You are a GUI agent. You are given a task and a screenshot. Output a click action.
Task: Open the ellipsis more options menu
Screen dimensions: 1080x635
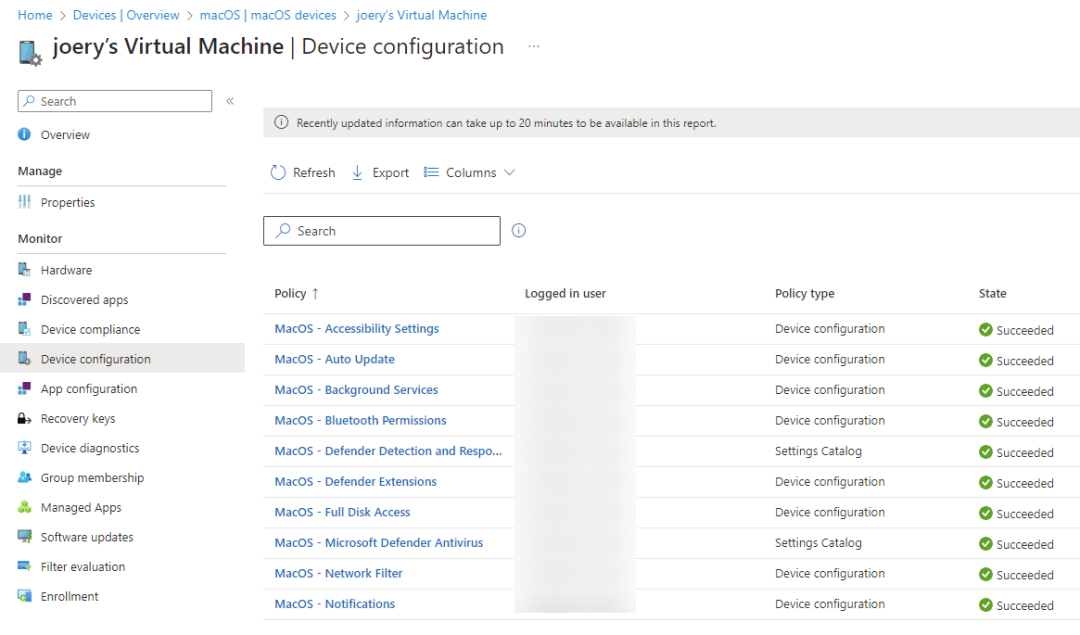534,46
